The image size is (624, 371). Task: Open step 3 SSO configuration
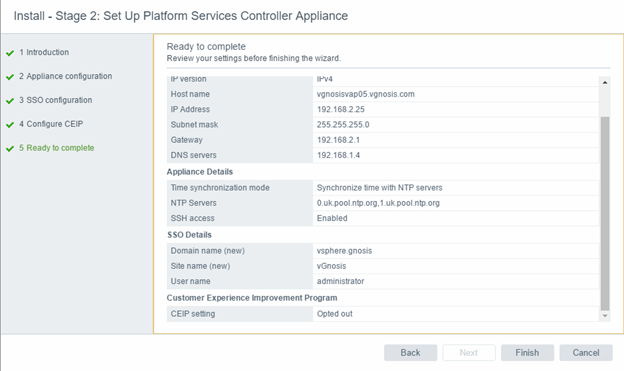pos(55,100)
